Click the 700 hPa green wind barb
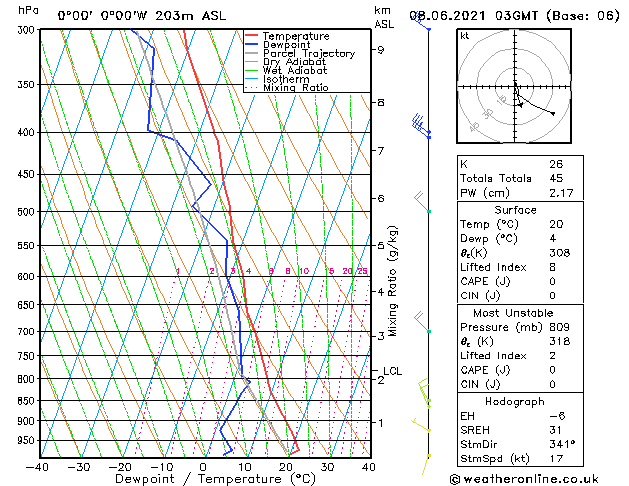This screenshot has height=486, width=629. [422, 322]
